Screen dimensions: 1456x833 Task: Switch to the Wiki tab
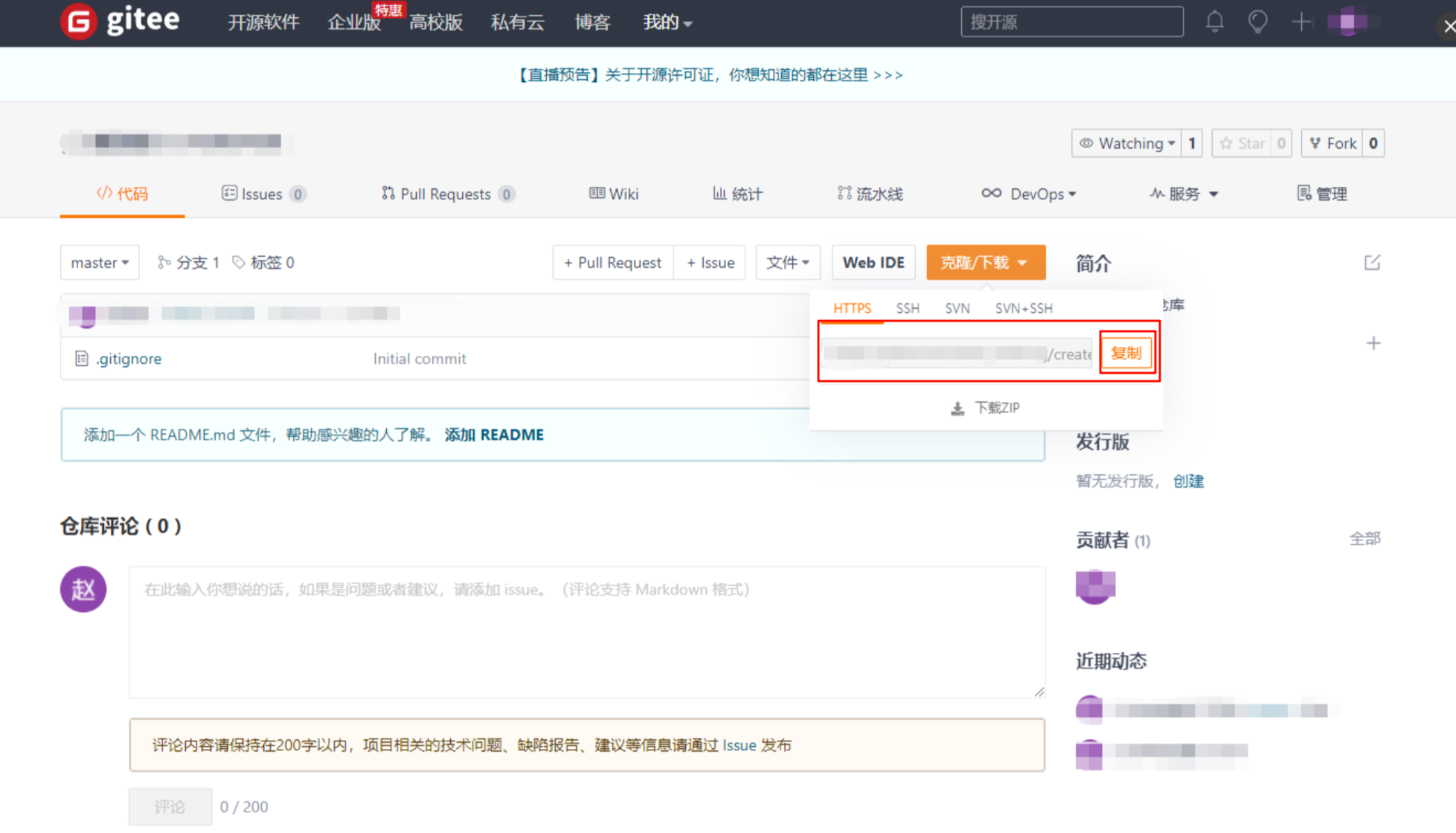point(614,194)
